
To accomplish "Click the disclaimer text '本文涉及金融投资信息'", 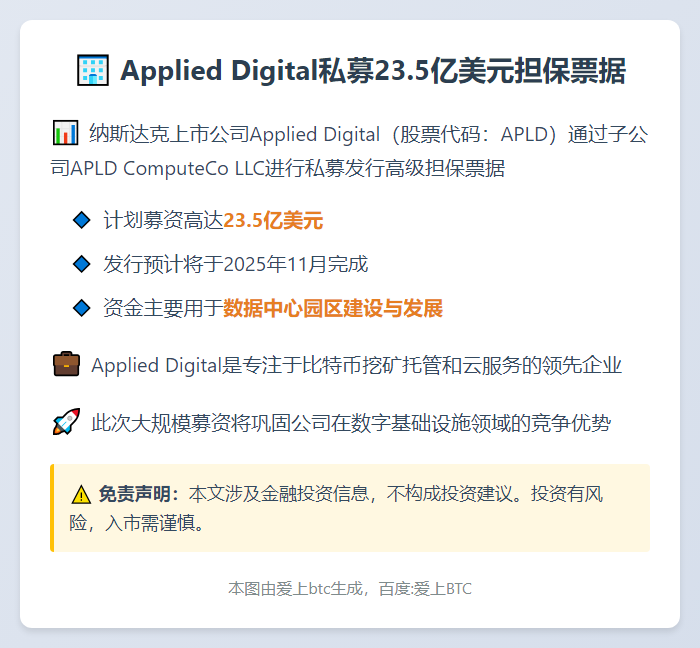I will click(x=278, y=494).
